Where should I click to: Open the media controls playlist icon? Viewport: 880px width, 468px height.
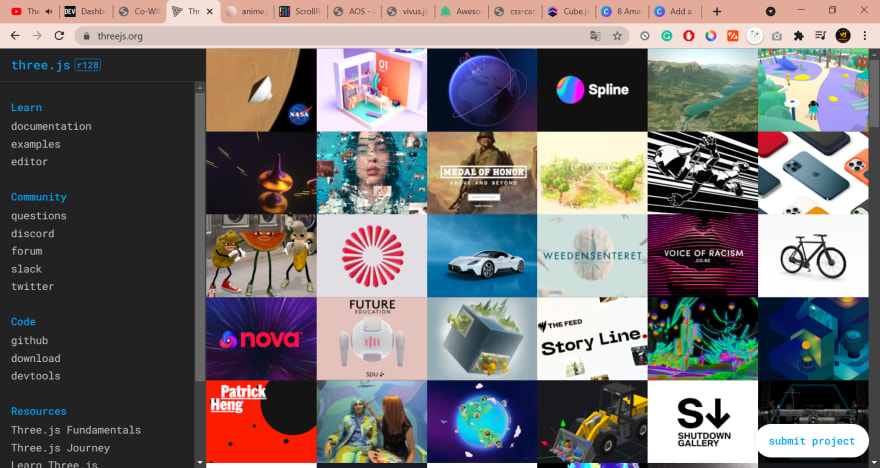(821, 36)
